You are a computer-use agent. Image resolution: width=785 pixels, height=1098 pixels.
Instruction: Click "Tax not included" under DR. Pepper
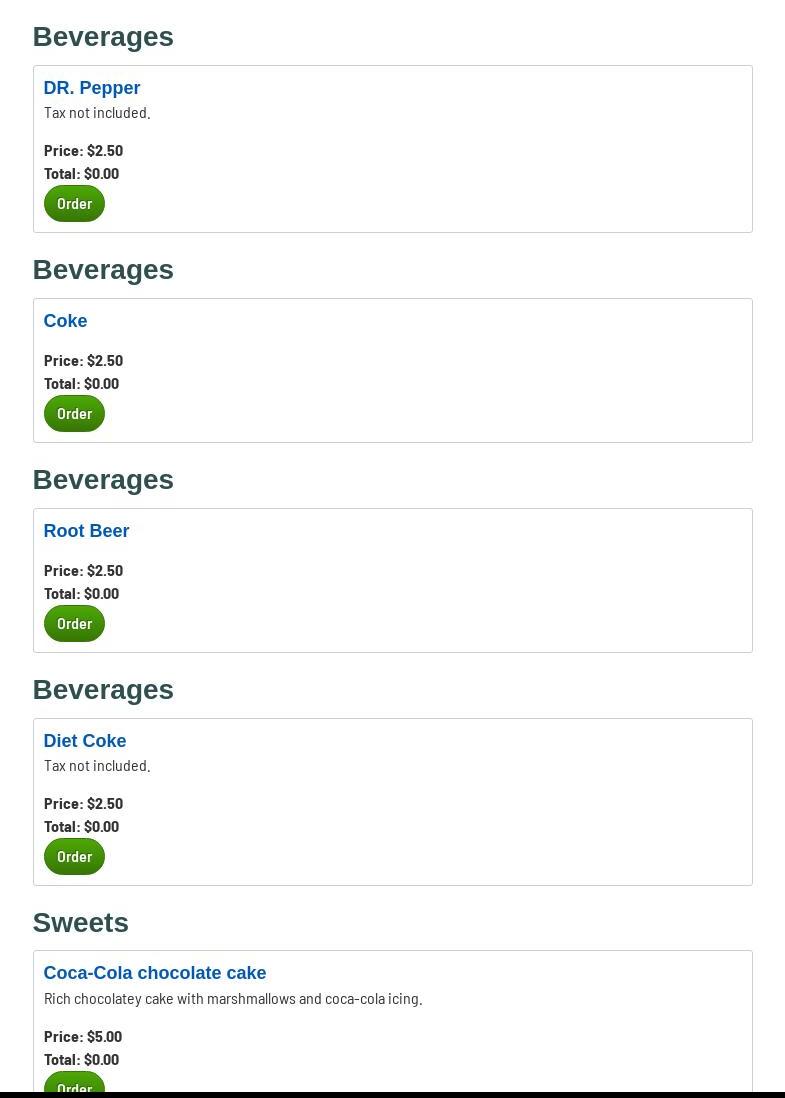point(97,113)
